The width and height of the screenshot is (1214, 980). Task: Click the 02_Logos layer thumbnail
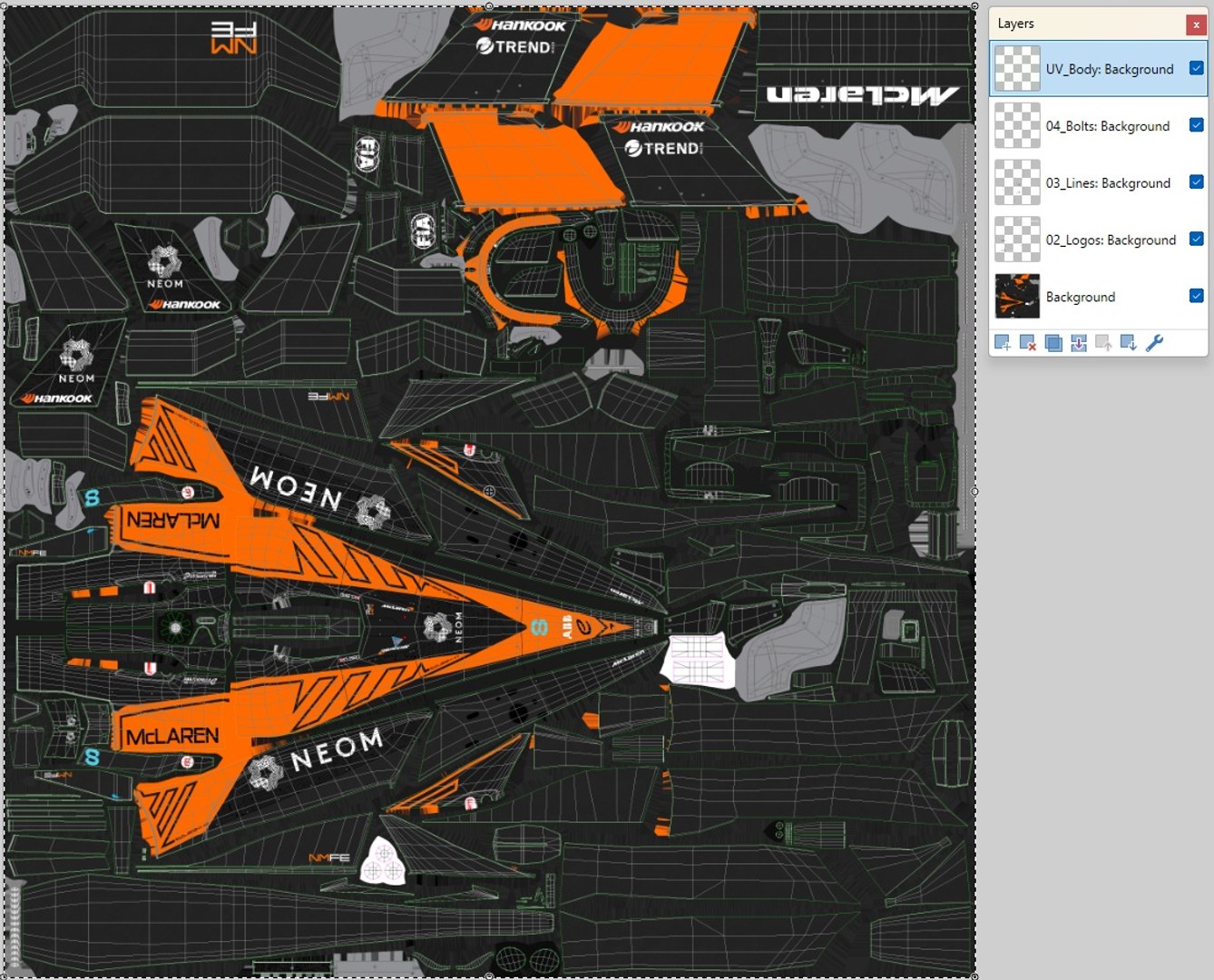click(1017, 240)
